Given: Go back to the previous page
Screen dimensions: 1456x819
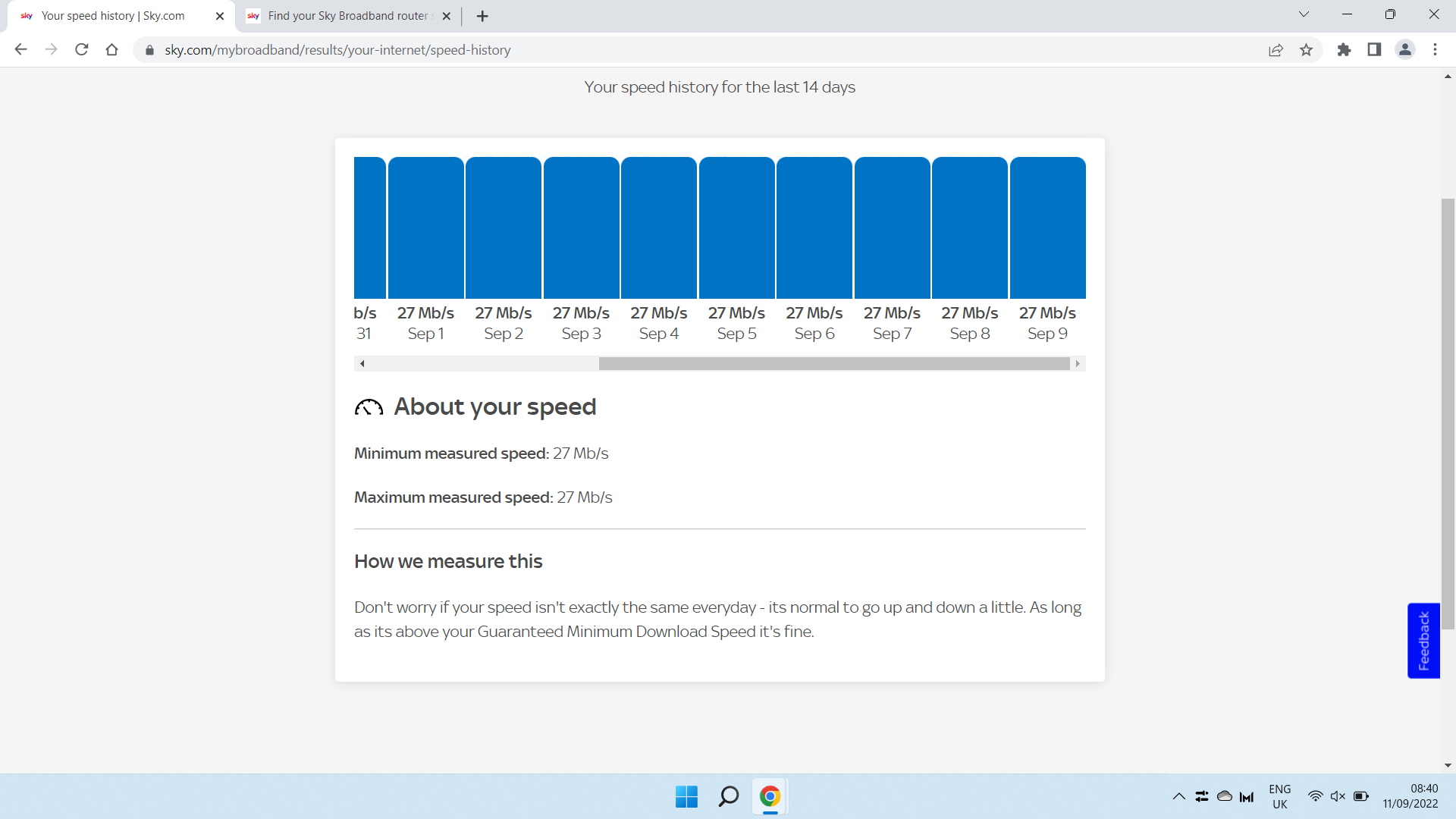Looking at the screenshot, I should [x=20, y=50].
